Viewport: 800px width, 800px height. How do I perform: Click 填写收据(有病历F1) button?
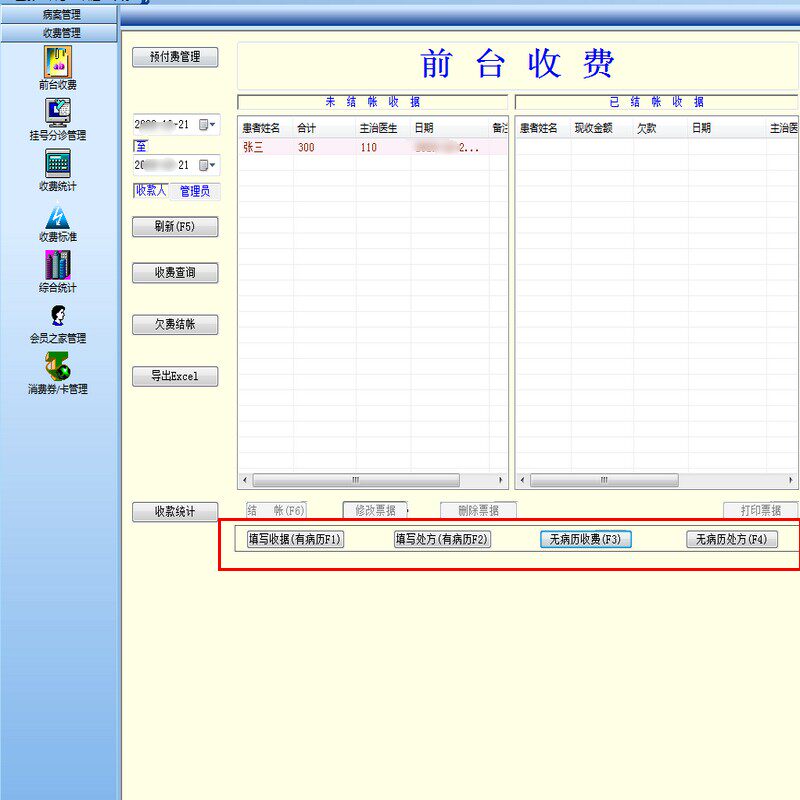pos(295,539)
